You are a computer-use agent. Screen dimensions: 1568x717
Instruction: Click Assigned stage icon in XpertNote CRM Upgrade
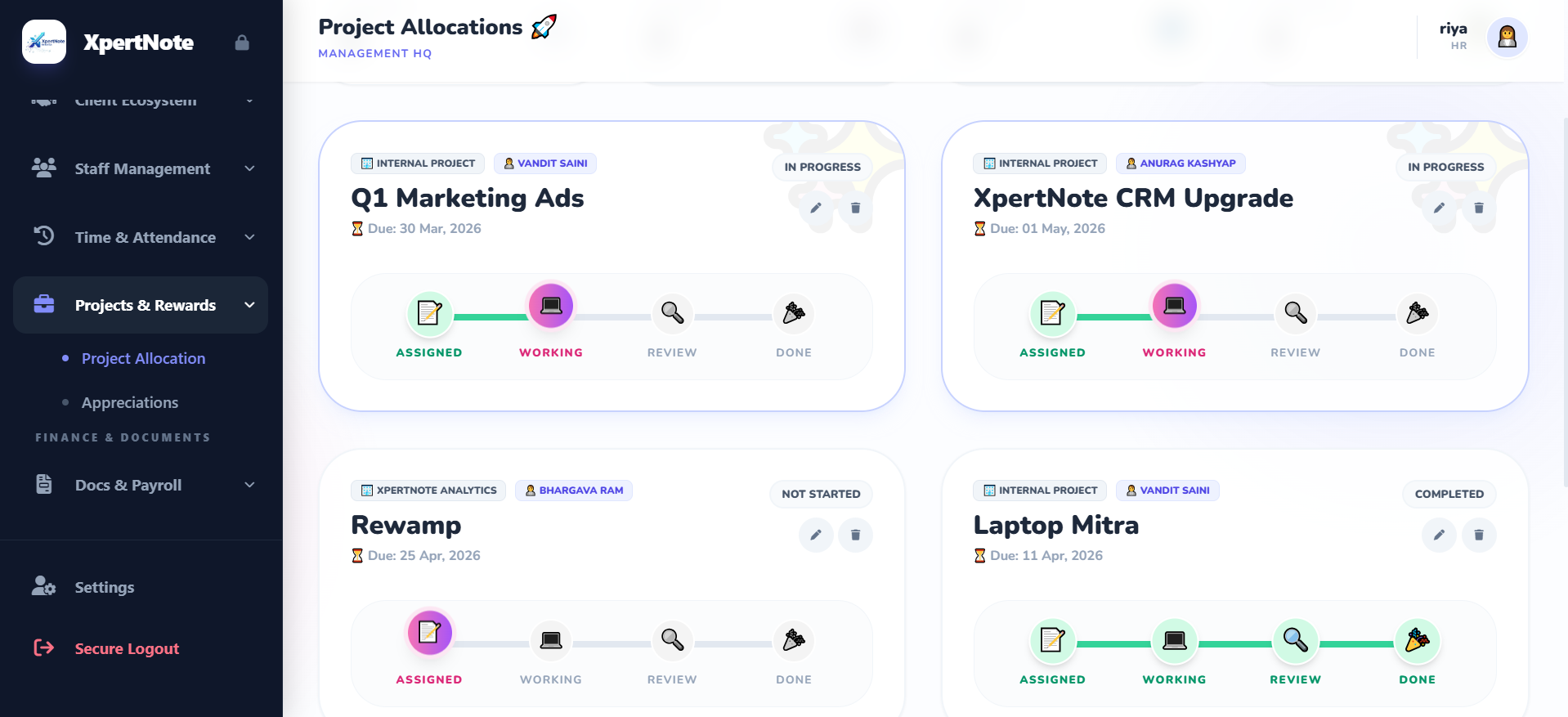pyautogui.click(x=1052, y=313)
